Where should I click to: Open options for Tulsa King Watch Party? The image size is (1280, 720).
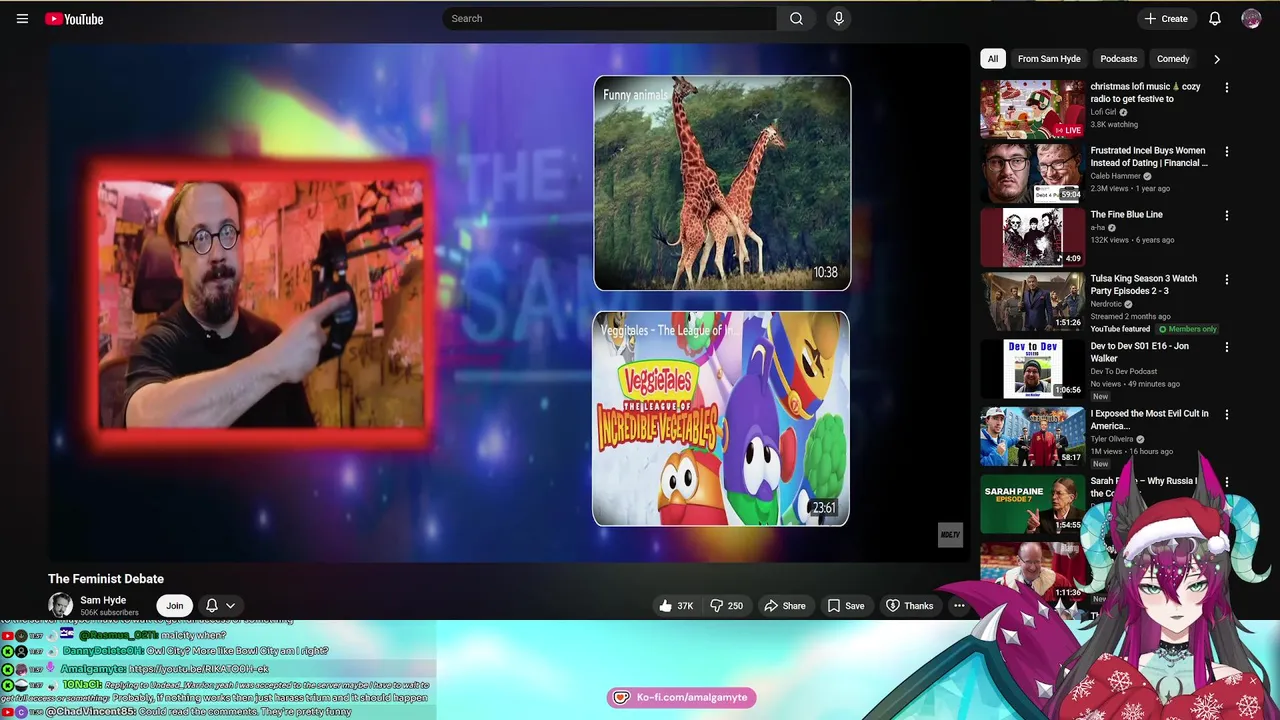(1227, 280)
